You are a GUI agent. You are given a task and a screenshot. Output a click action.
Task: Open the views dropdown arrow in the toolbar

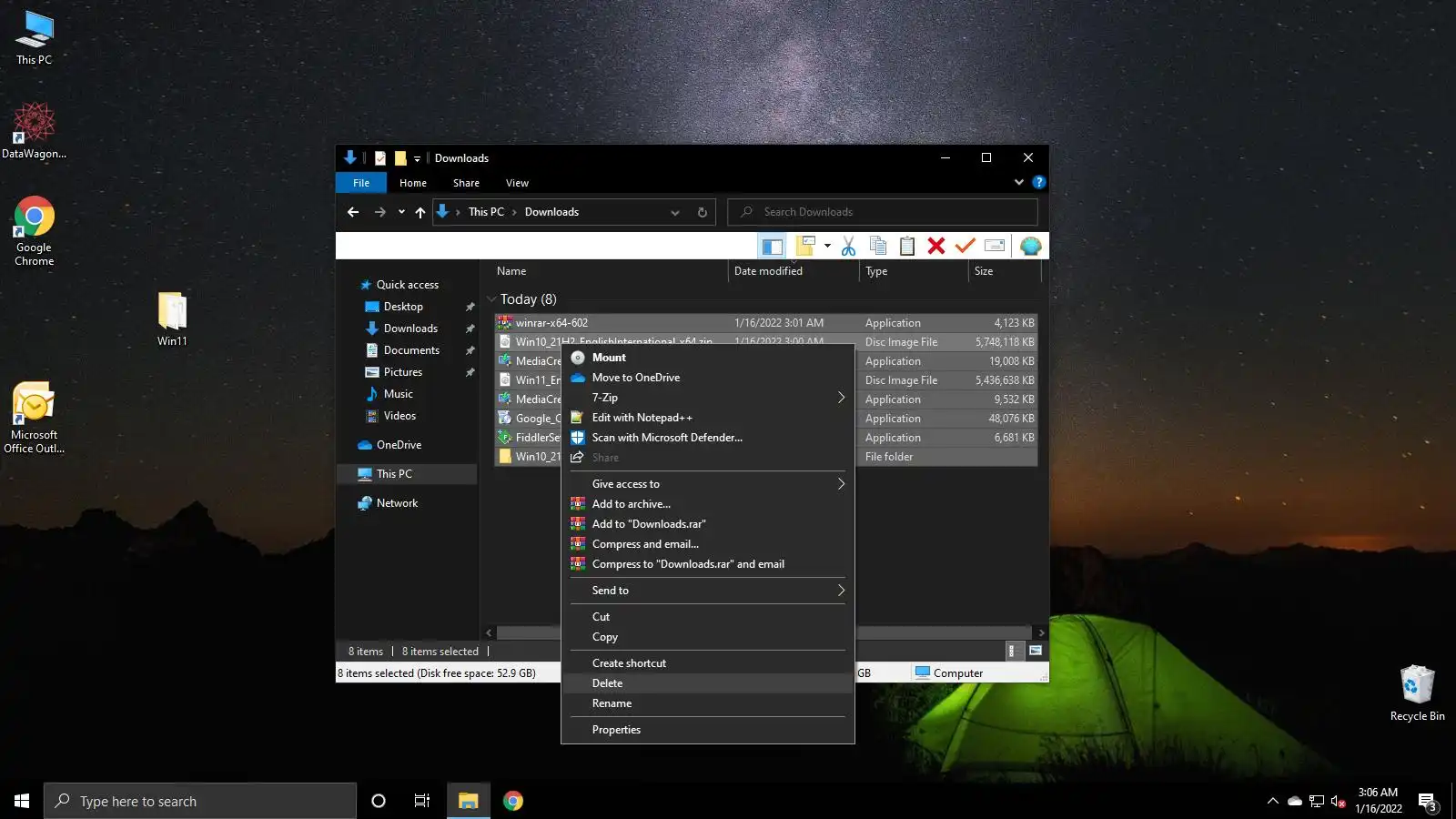[x=827, y=246]
